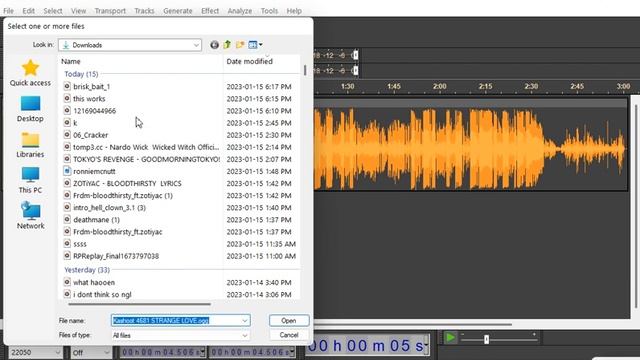Click selection start time field
This screenshot has width=640, height=360.
[x=162, y=352]
